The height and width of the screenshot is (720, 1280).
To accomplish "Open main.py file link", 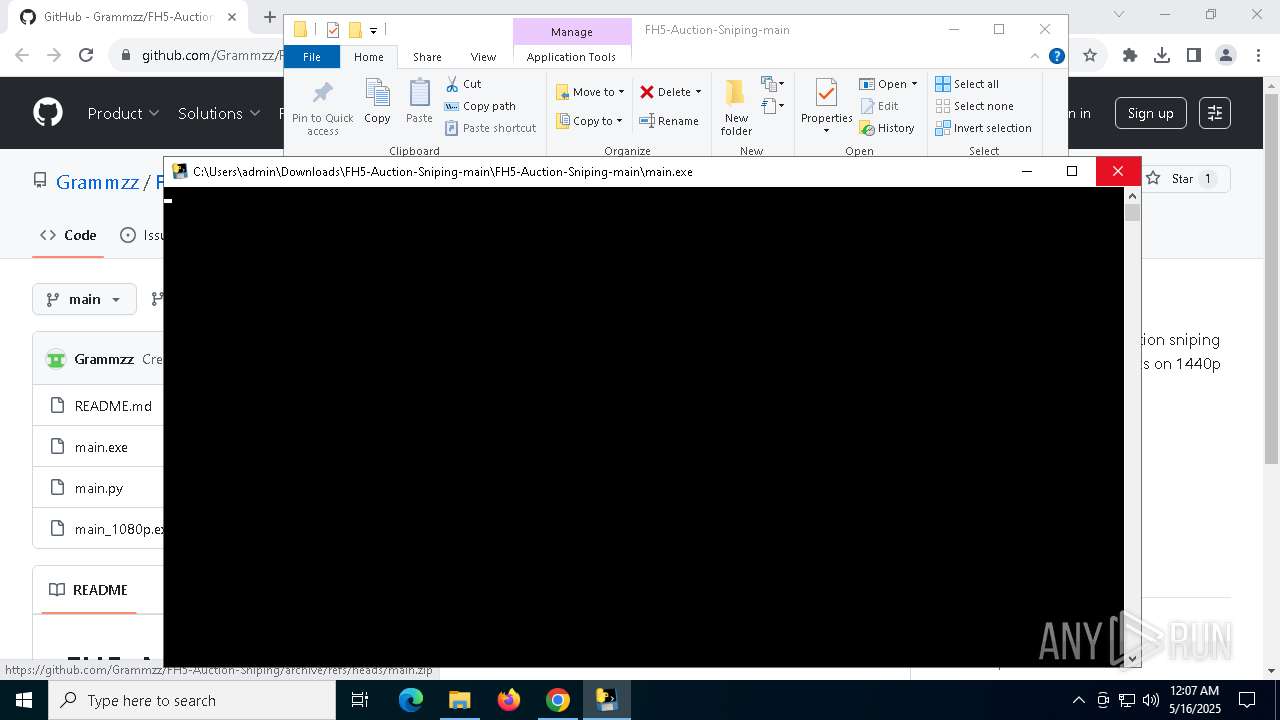I will (x=99, y=488).
